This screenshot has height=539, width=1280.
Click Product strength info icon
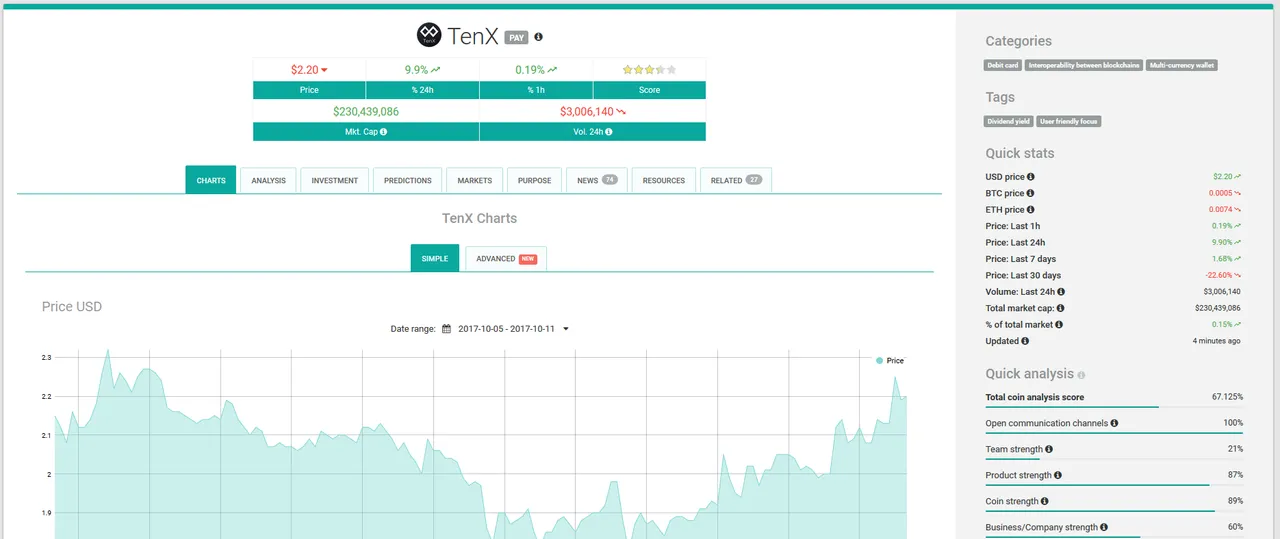tap(1058, 475)
